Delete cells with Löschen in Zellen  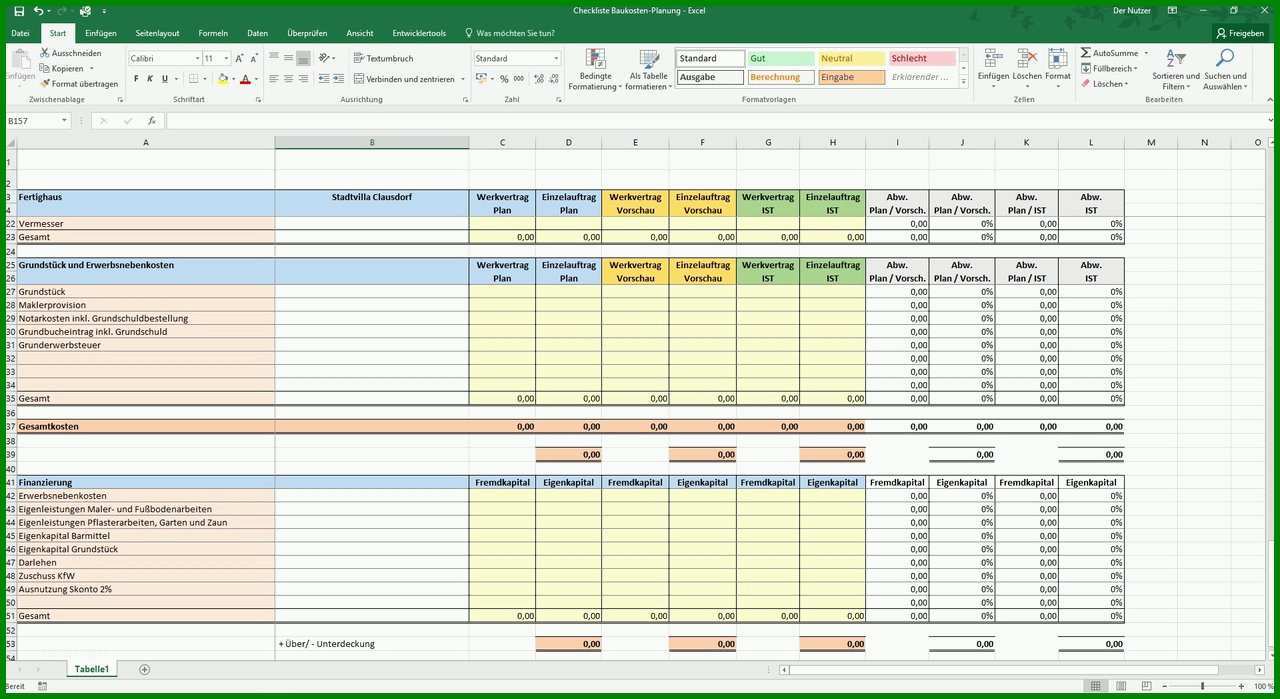click(1027, 70)
